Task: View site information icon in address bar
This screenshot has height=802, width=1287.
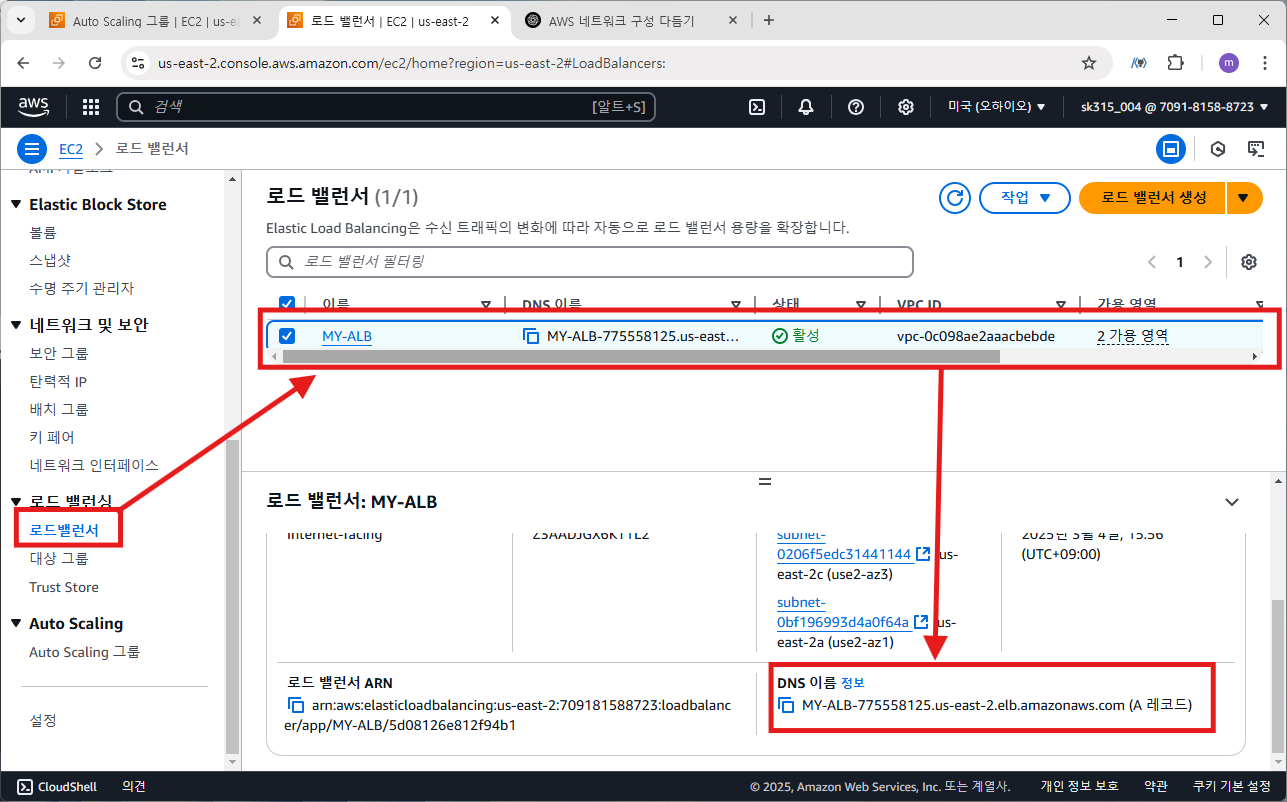Action: pos(139,63)
